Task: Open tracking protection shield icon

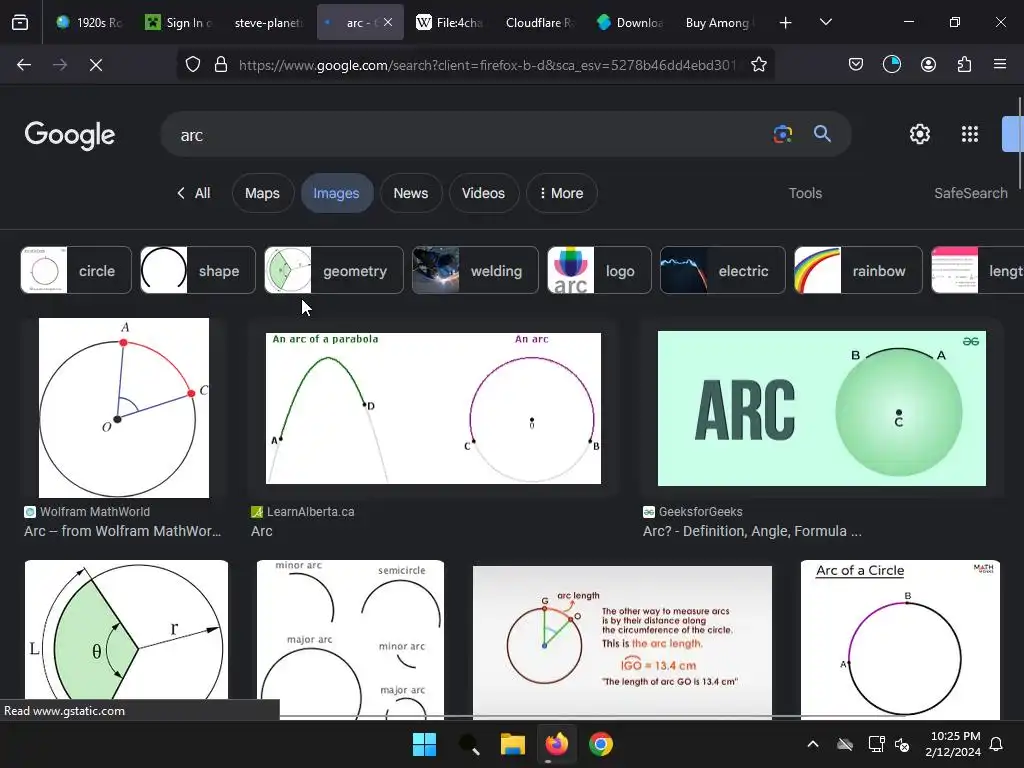Action: pos(193,65)
